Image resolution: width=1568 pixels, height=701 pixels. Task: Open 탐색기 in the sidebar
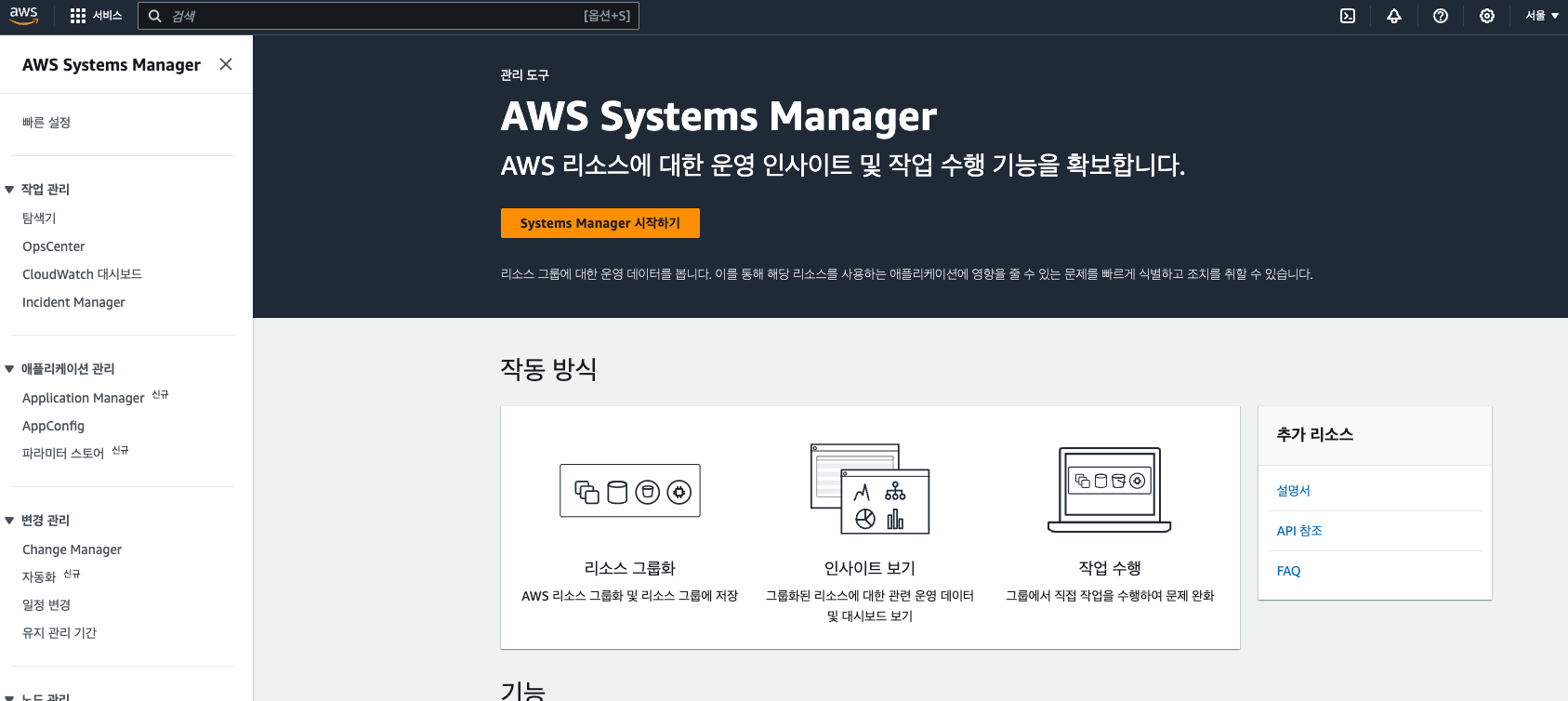point(39,218)
